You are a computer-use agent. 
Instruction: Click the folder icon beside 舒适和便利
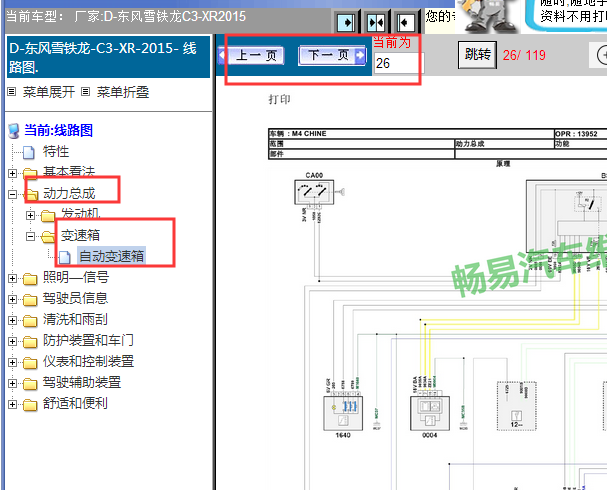30,405
